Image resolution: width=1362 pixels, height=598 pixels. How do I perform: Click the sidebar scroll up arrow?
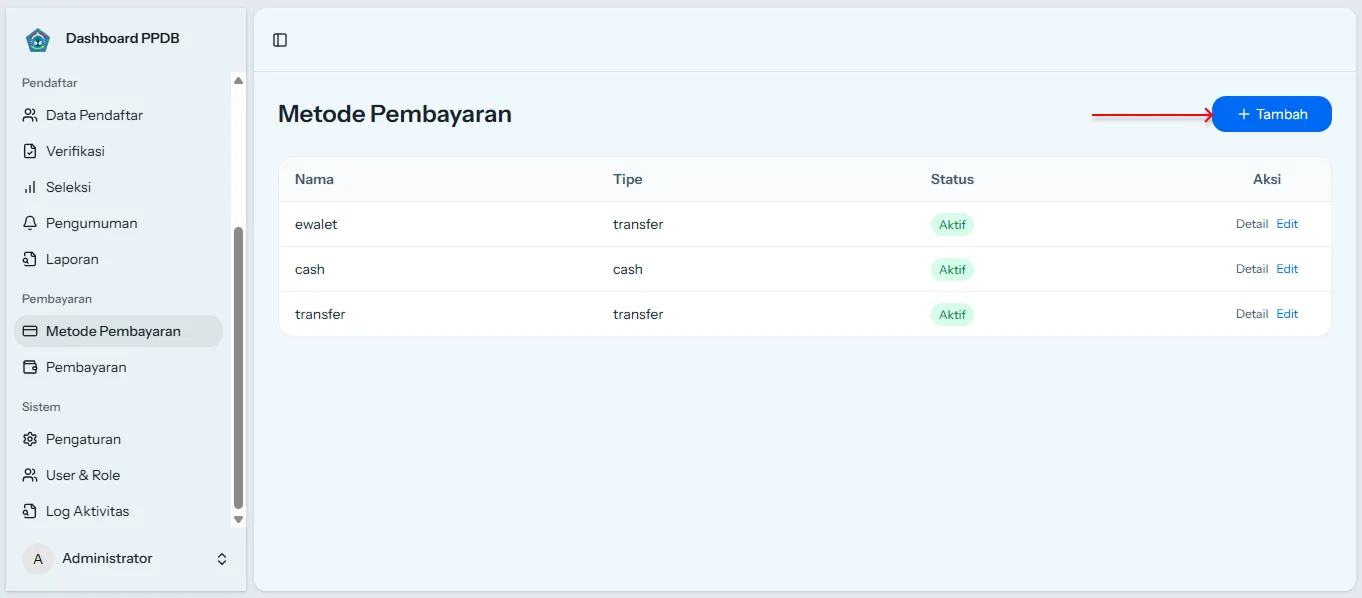238,80
